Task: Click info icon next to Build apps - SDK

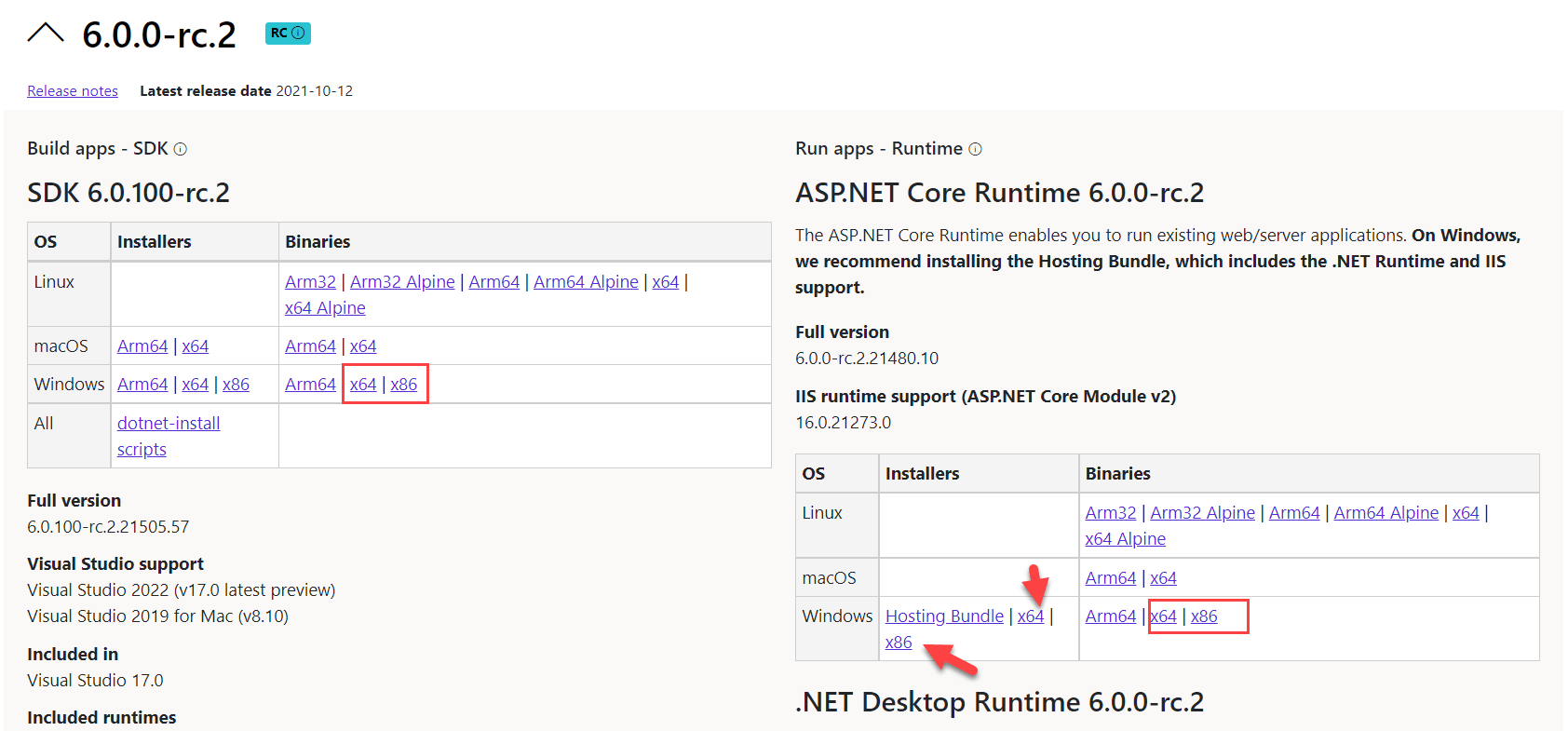Action: (181, 149)
